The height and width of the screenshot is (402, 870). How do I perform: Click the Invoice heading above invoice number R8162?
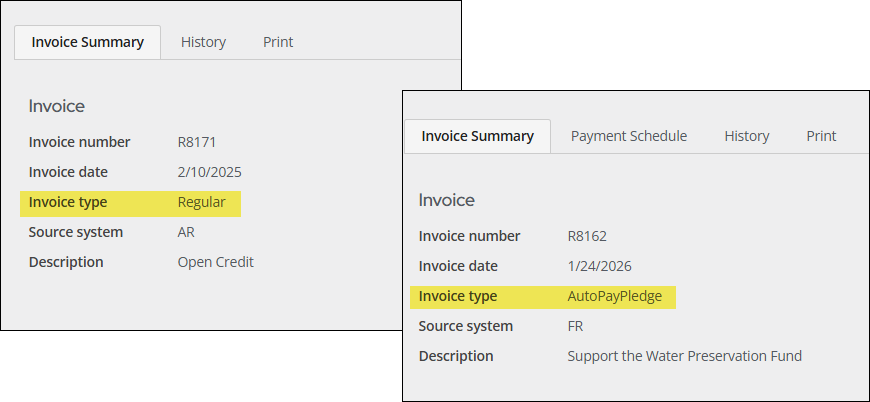coord(446,200)
